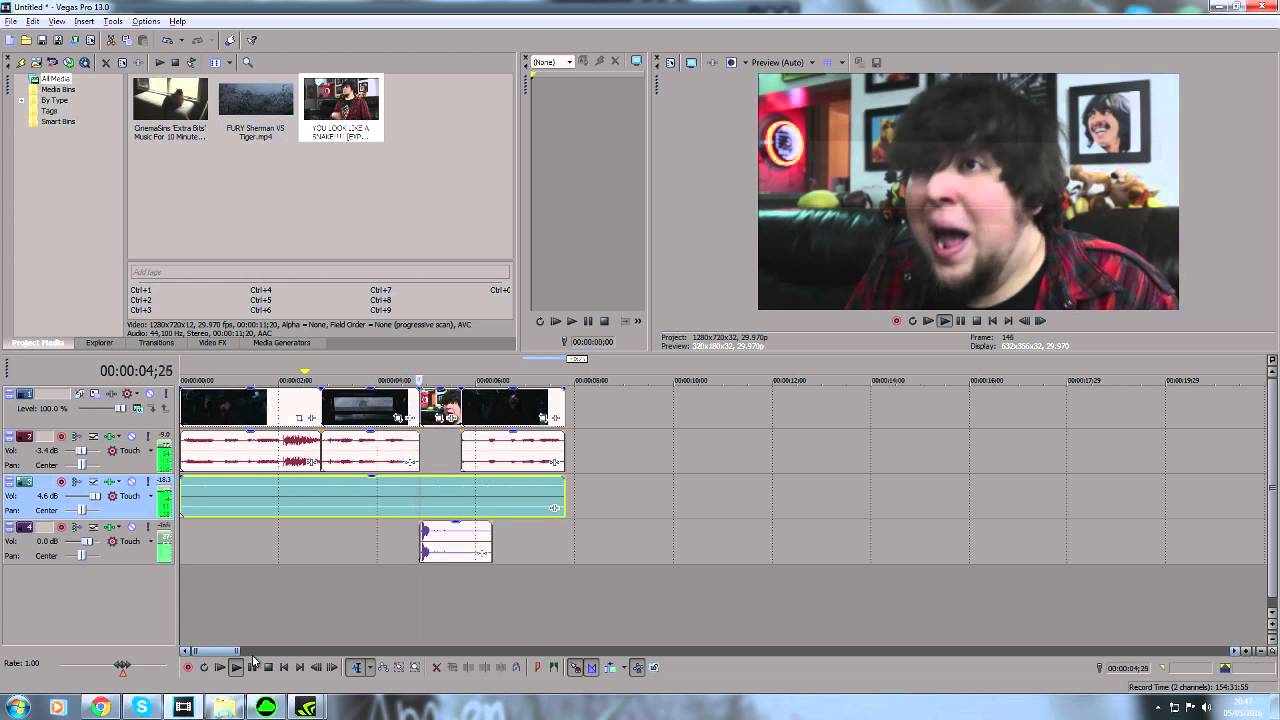Mute audio track 3
This screenshot has width=1280, height=720.
pos(131,482)
